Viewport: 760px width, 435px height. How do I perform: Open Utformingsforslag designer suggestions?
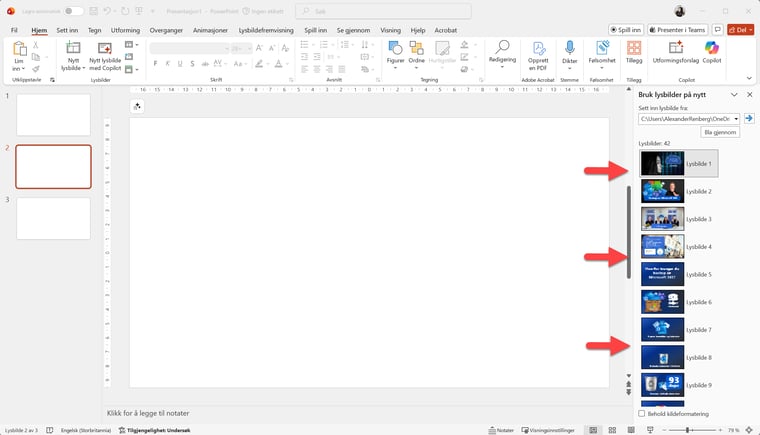click(676, 52)
